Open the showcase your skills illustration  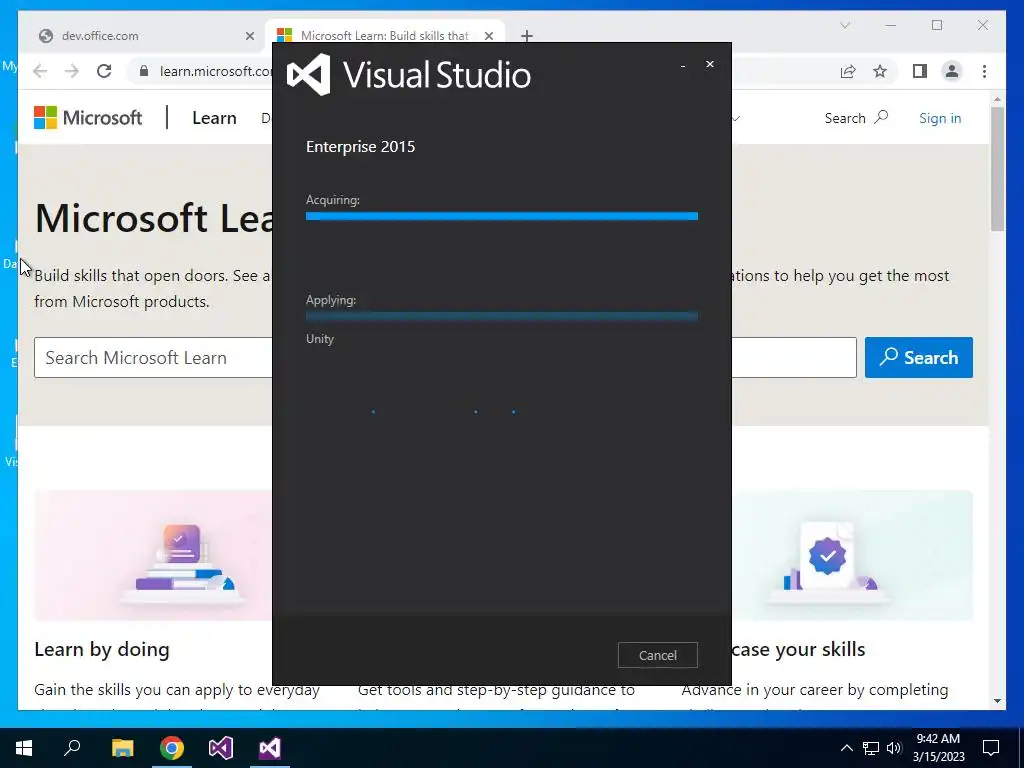click(x=852, y=555)
